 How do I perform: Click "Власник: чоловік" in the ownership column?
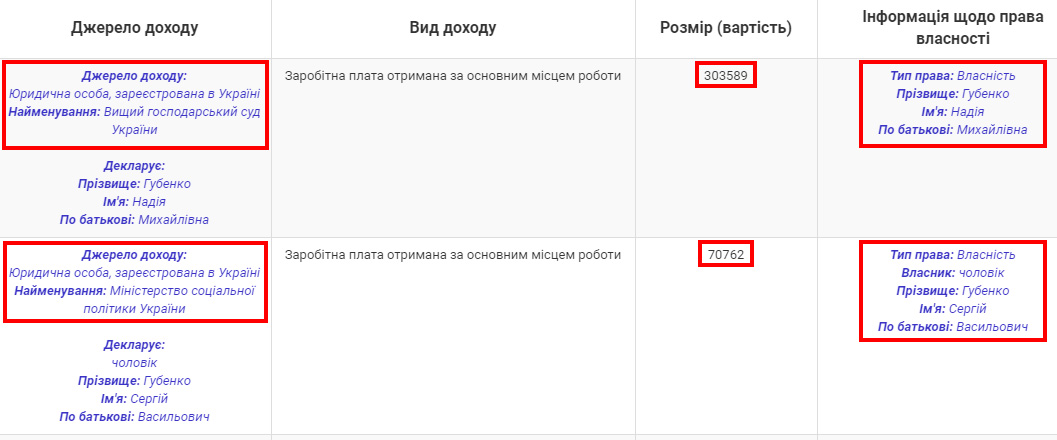[x=952, y=273]
